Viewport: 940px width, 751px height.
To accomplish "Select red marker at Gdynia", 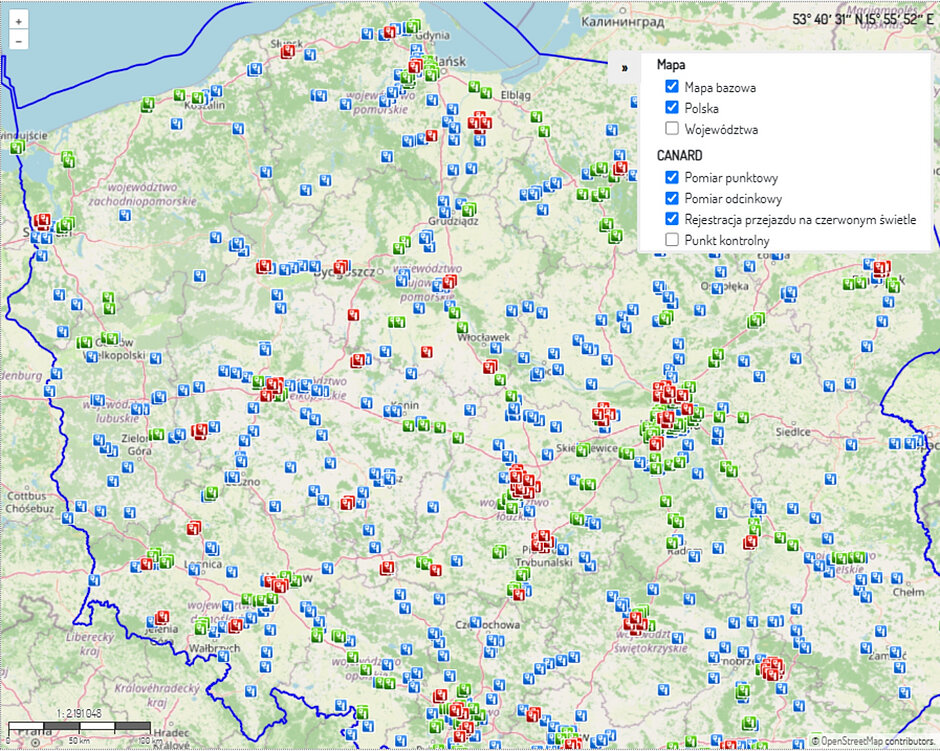I will [x=390, y=31].
